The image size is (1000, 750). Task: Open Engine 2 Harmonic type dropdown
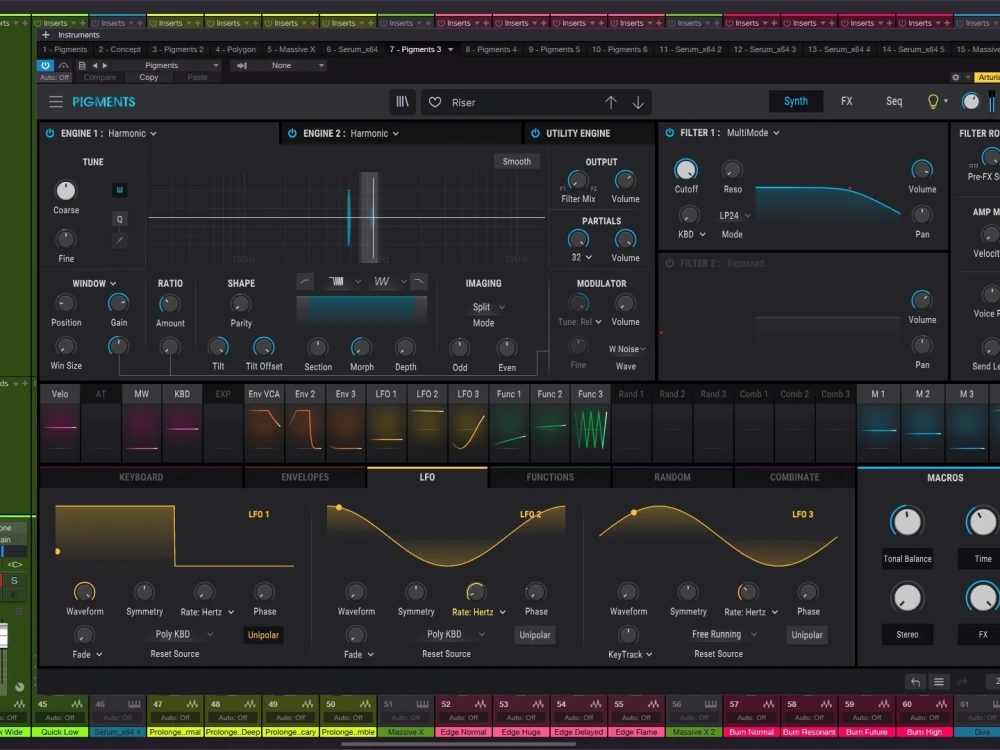tap(374, 133)
